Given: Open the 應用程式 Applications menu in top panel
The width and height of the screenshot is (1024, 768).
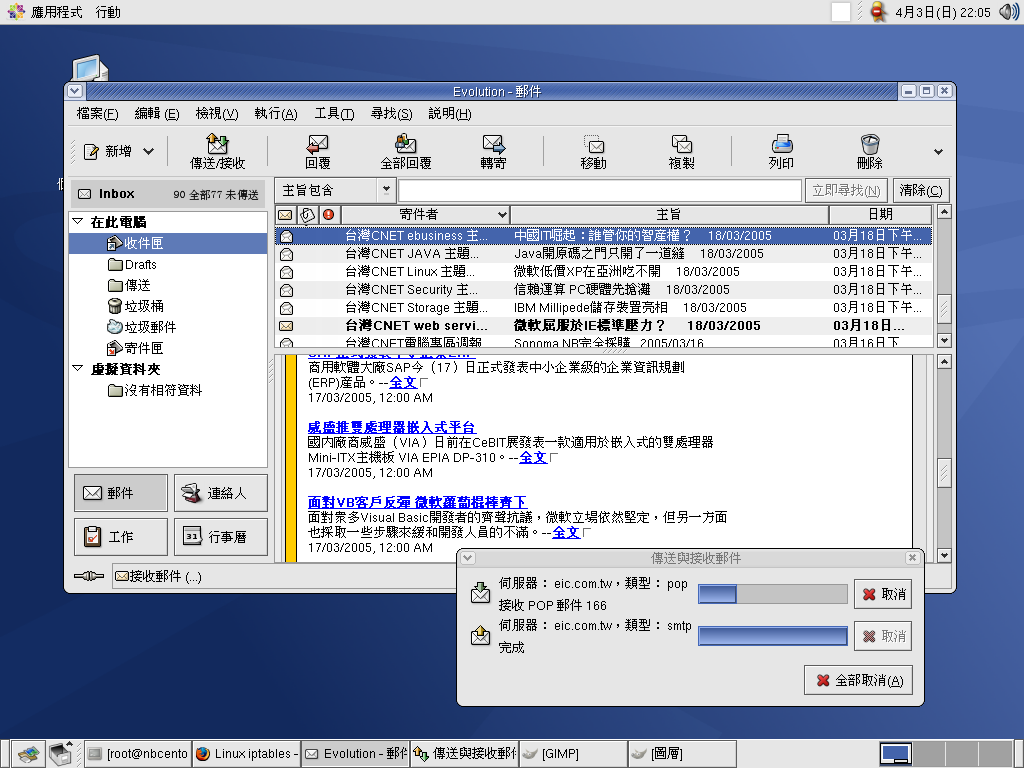Looking at the screenshot, I should [47, 12].
